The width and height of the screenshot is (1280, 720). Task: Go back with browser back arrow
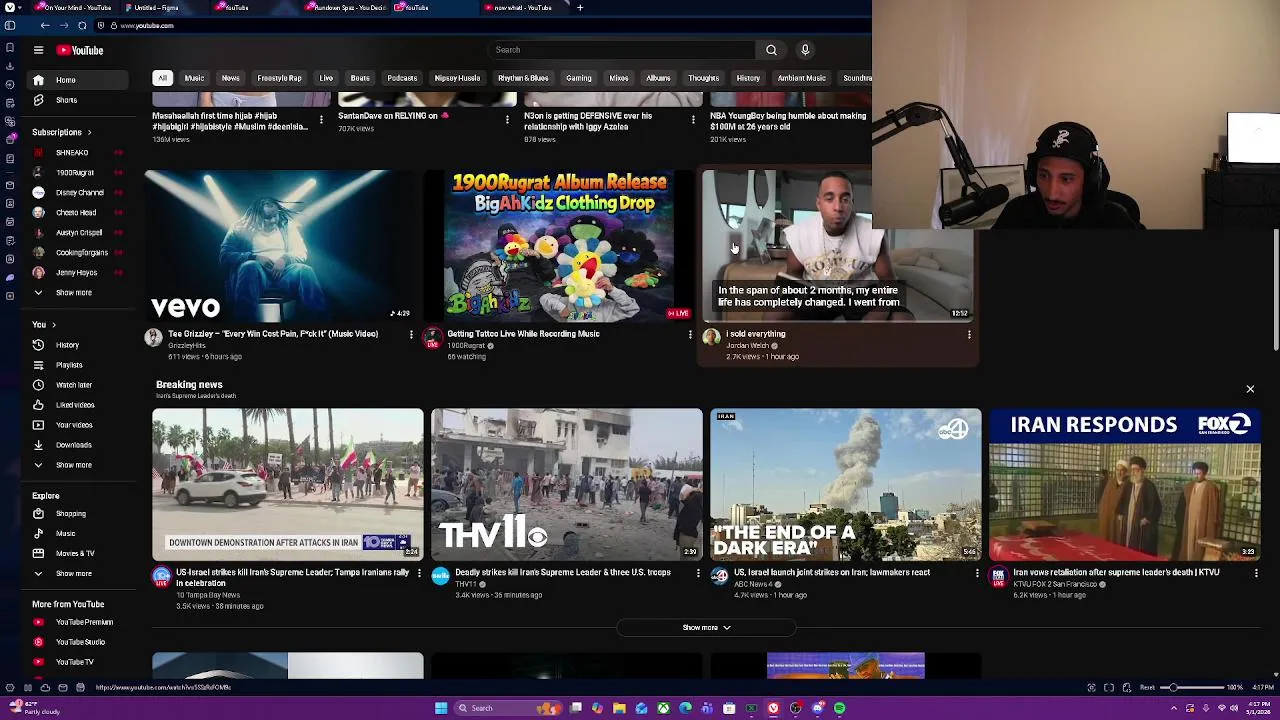[45, 25]
